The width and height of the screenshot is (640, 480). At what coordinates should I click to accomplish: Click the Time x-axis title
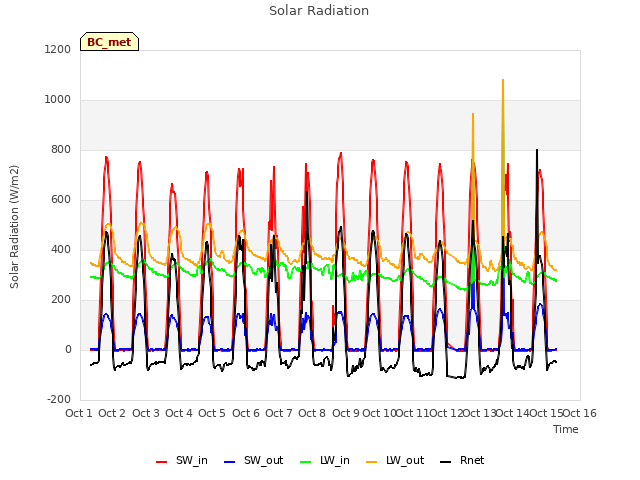tap(566, 429)
